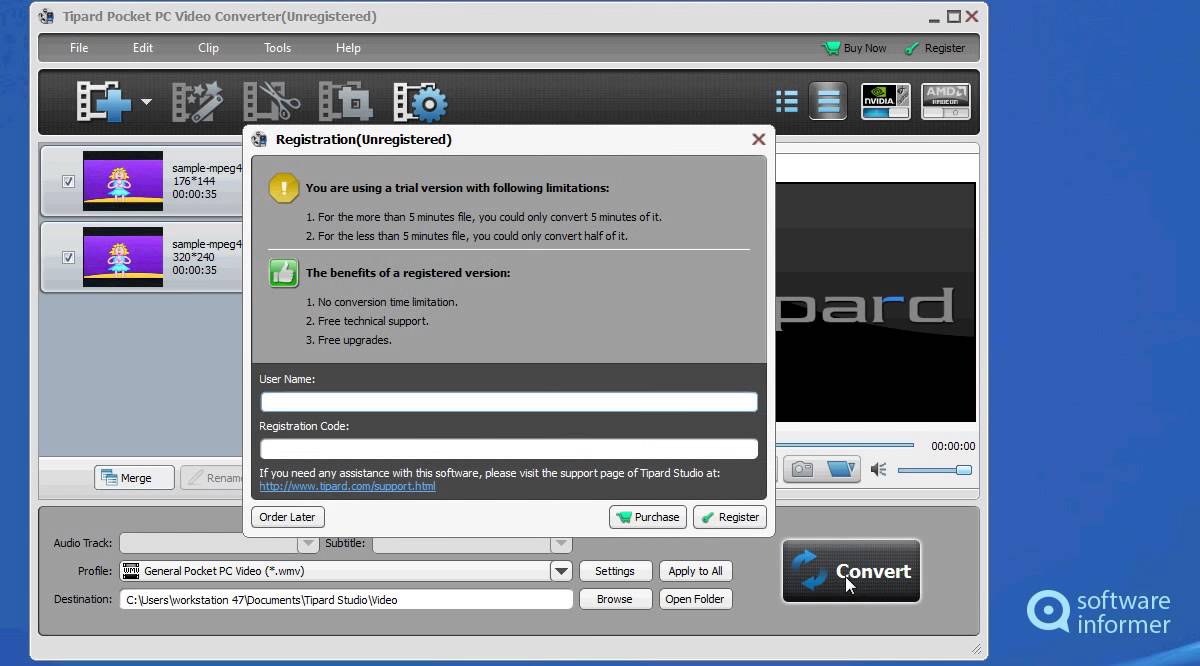Click the Merge button
Viewport: 1200px width, 666px height.
click(135, 478)
